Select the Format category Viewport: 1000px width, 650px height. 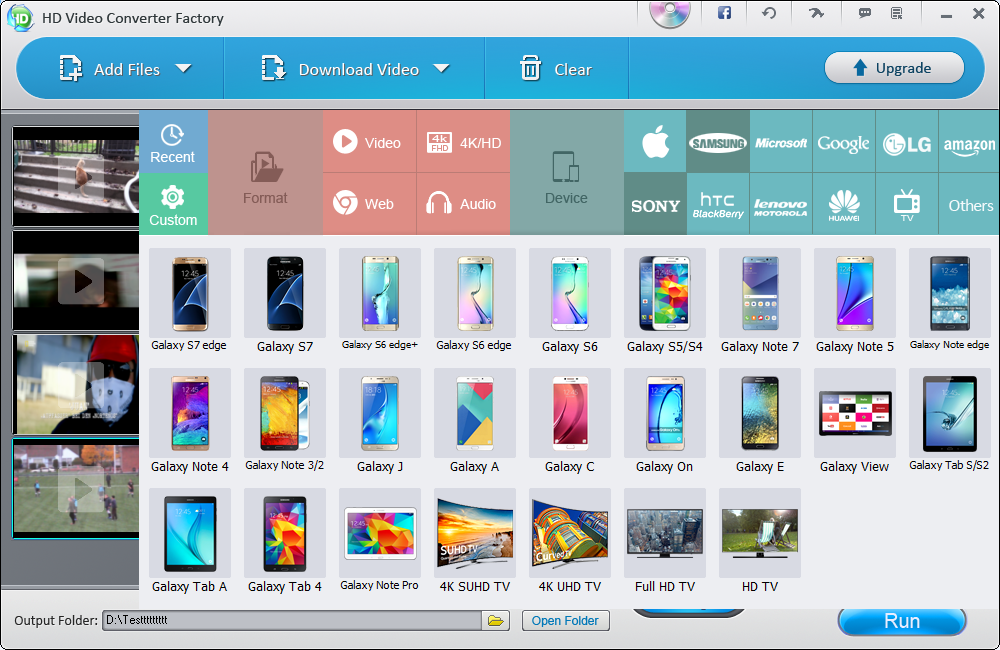(x=265, y=173)
